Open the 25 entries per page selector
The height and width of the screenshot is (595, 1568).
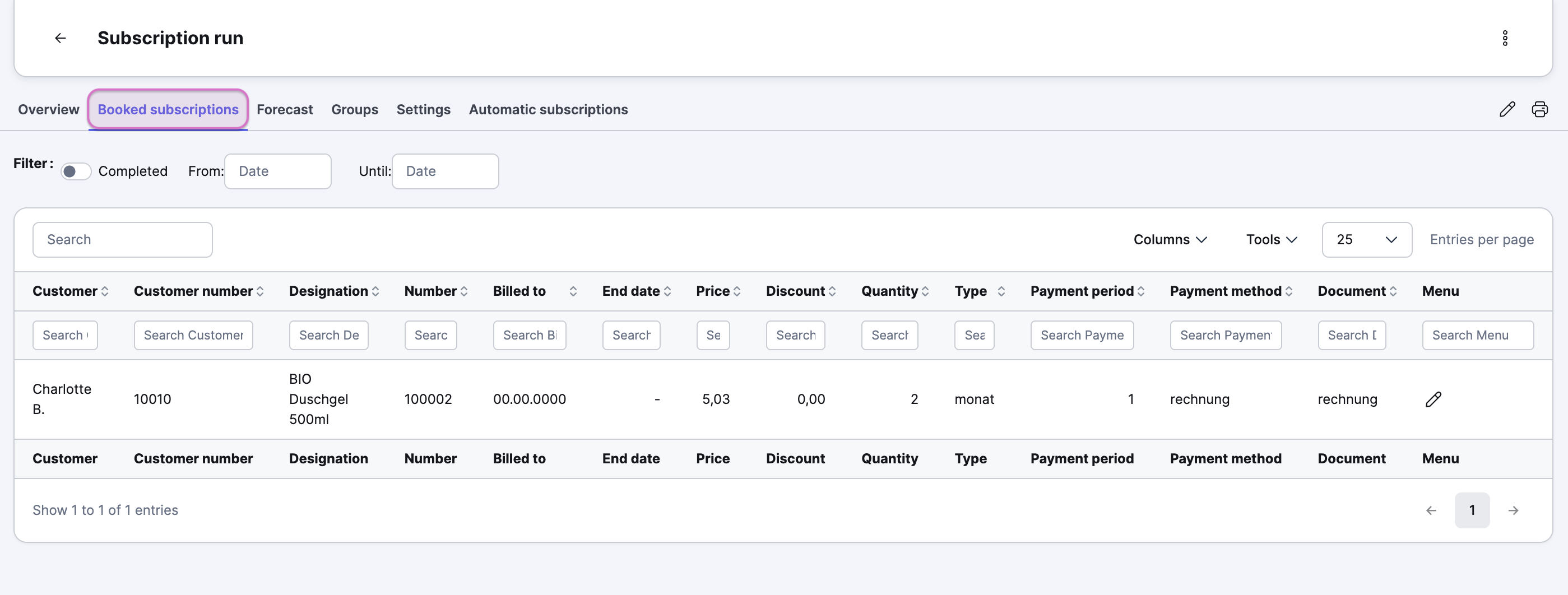tap(1366, 240)
